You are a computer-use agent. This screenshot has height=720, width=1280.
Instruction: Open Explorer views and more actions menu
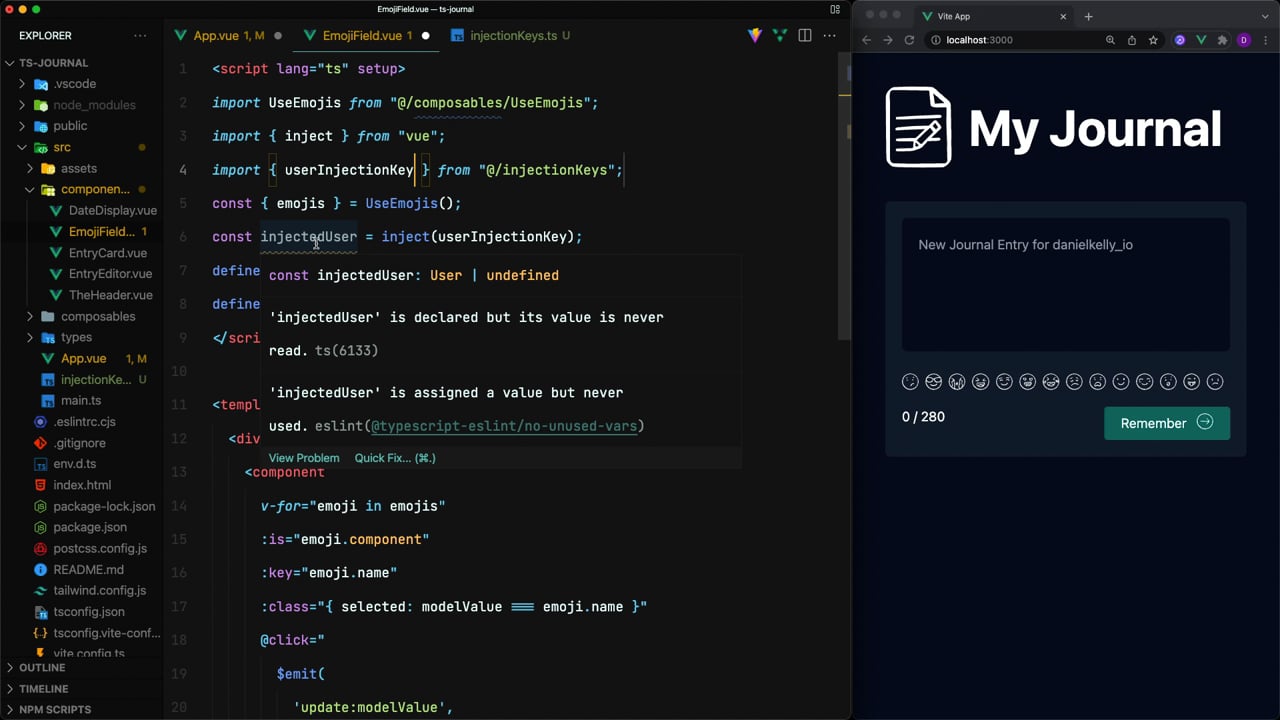(140, 35)
